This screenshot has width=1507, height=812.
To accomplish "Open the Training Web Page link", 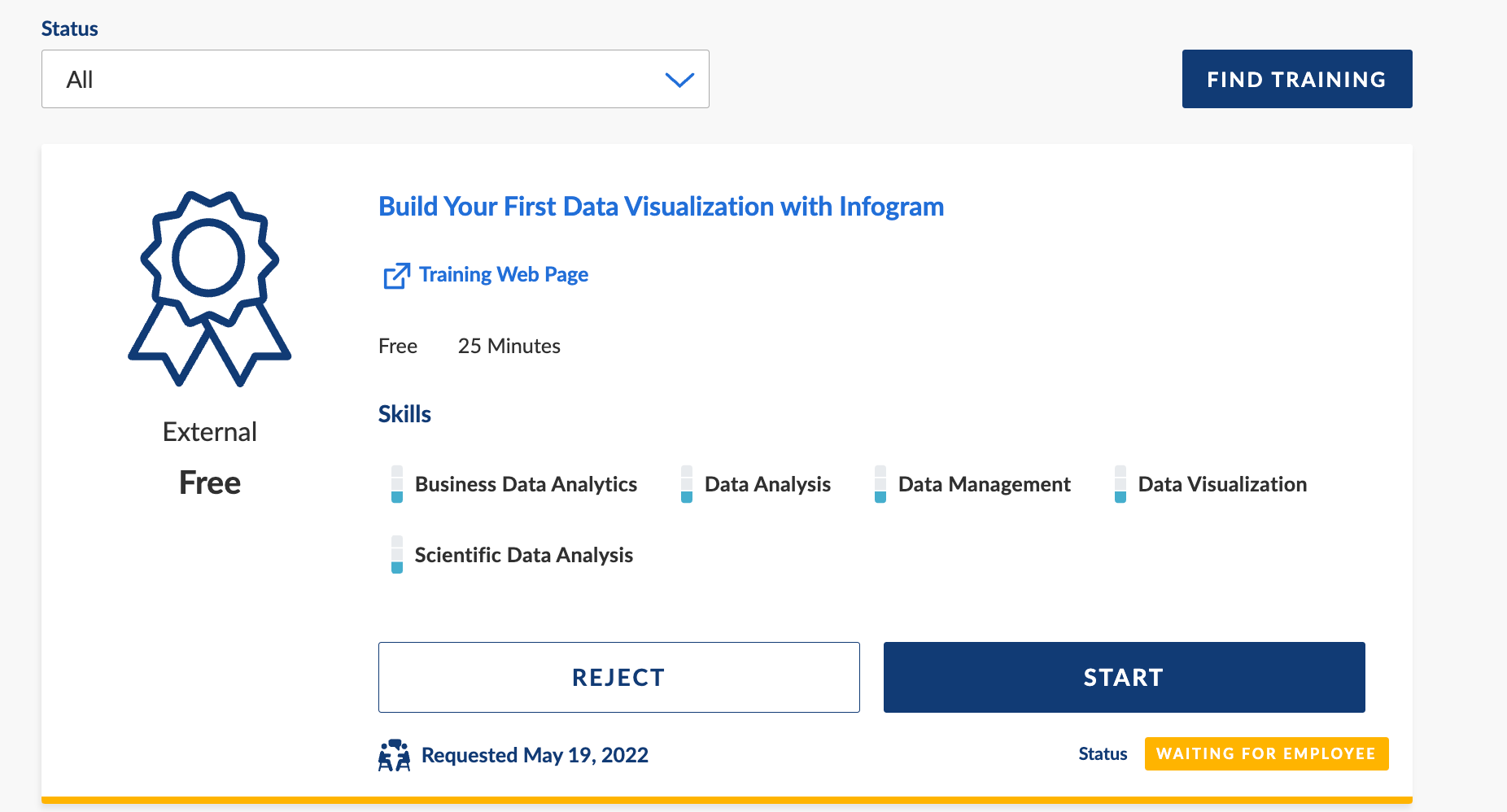I will click(x=504, y=275).
